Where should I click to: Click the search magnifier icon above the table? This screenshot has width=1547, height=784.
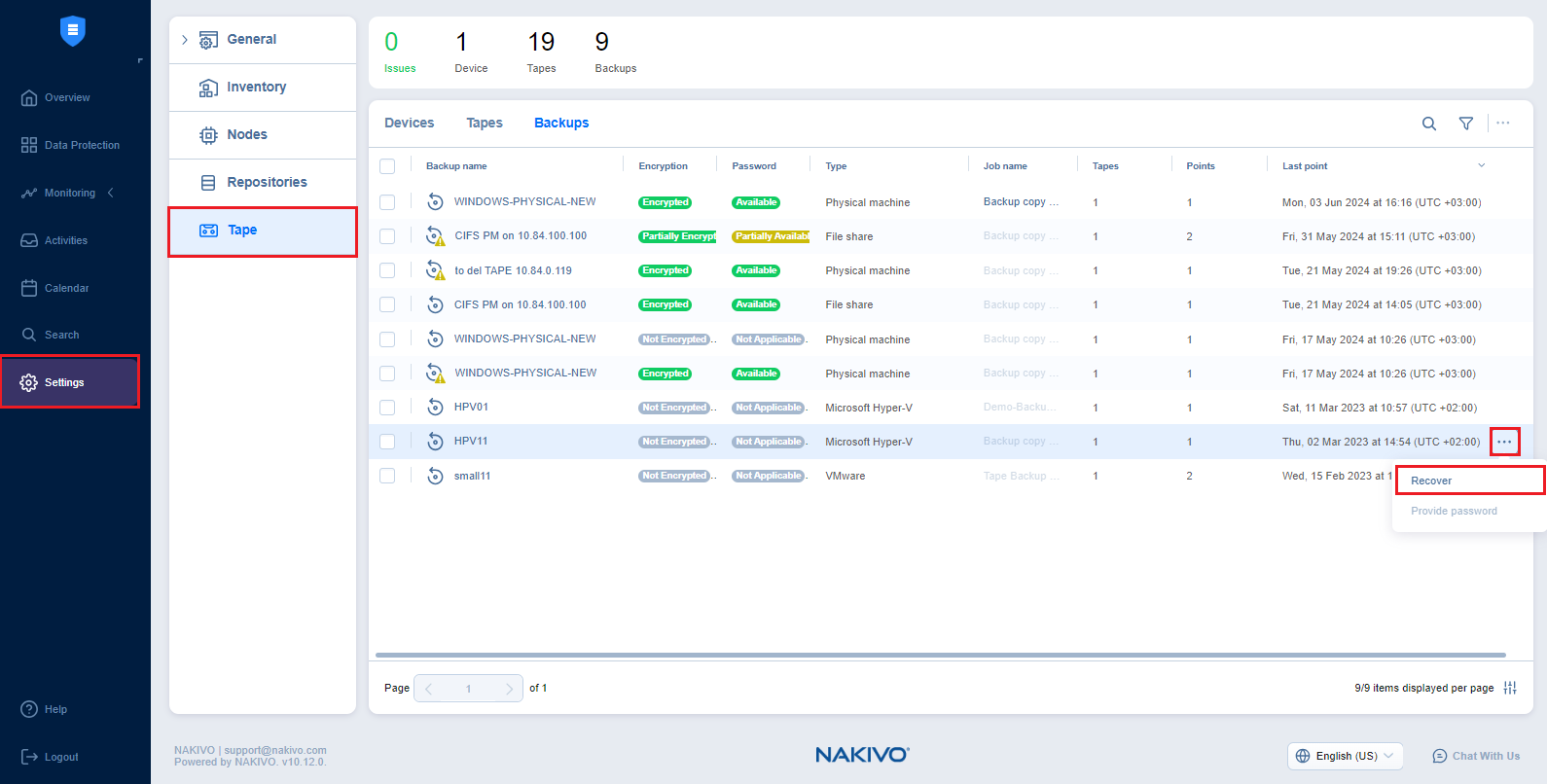1428,124
